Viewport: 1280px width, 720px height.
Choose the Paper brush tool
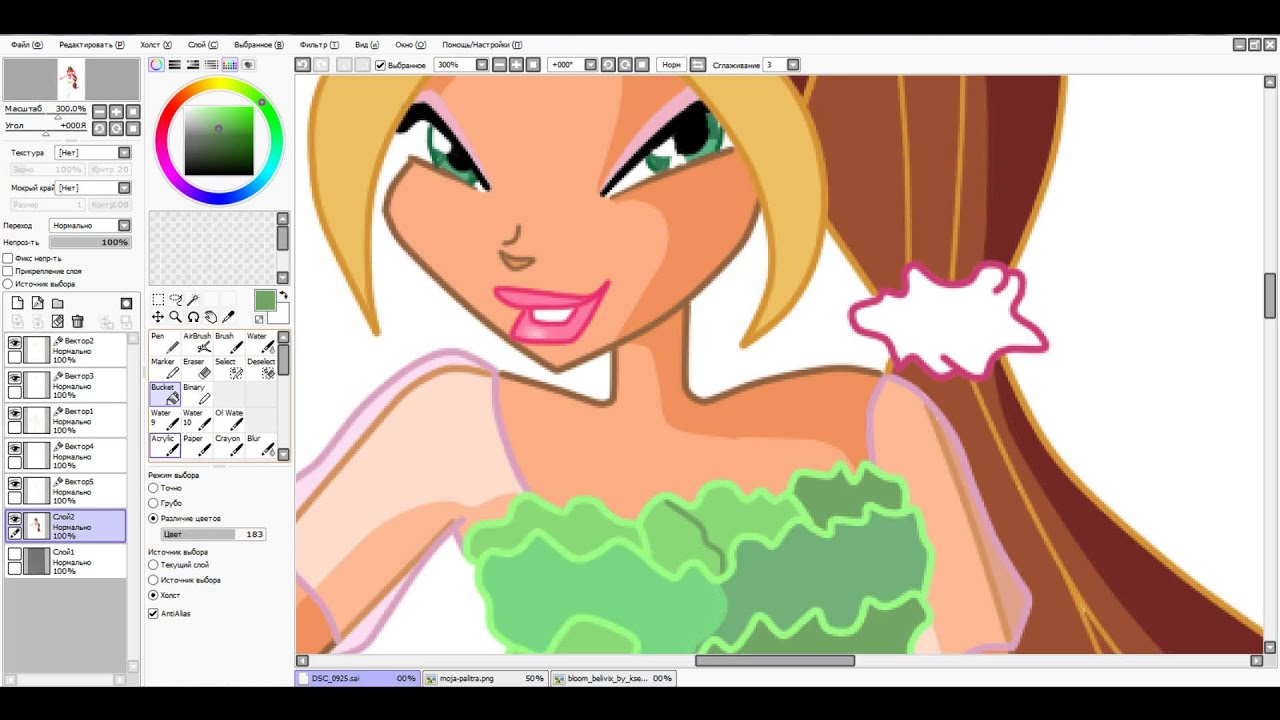[x=197, y=445]
